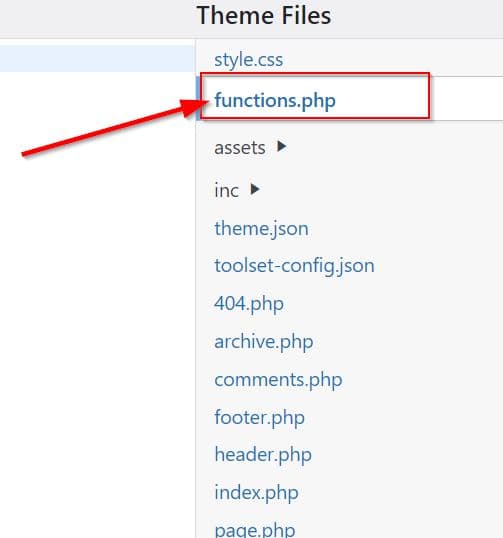Image resolution: width=503 pixels, height=538 pixels.
Task: Open index.php template
Action: [x=256, y=493]
